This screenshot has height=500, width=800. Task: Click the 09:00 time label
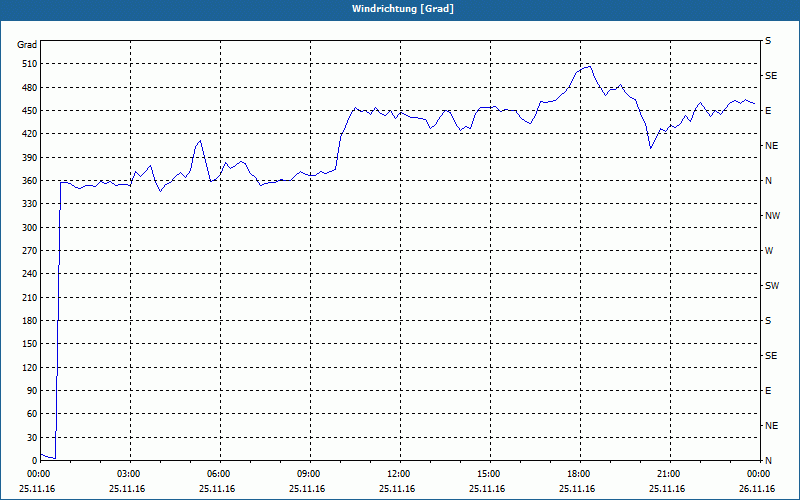click(x=311, y=474)
